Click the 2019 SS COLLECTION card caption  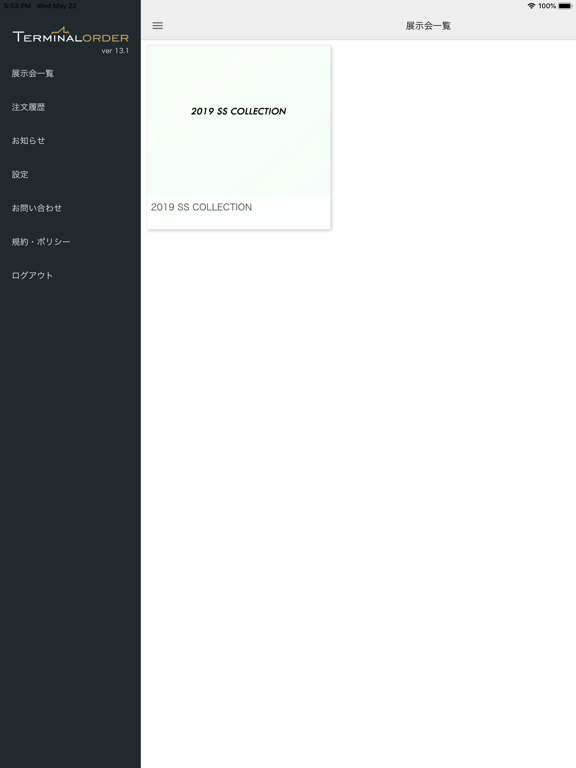[201, 207]
